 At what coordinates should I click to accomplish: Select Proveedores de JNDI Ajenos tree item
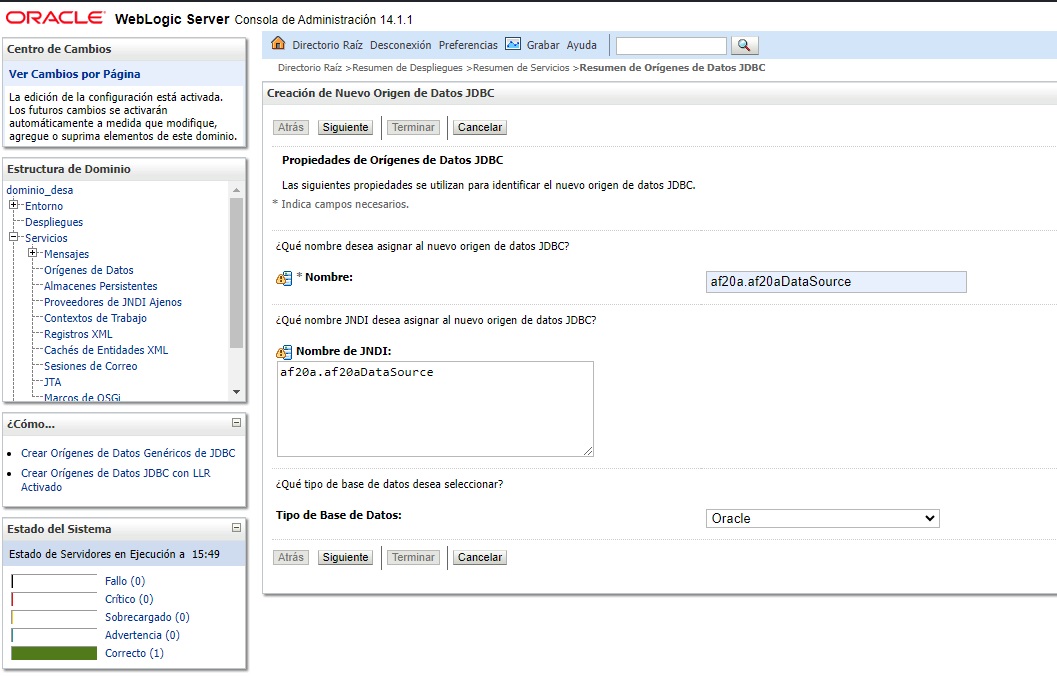click(x=113, y=303)
